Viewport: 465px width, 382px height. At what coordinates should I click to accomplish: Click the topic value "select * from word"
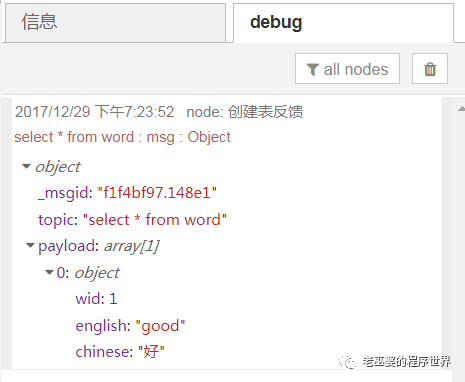155,220
